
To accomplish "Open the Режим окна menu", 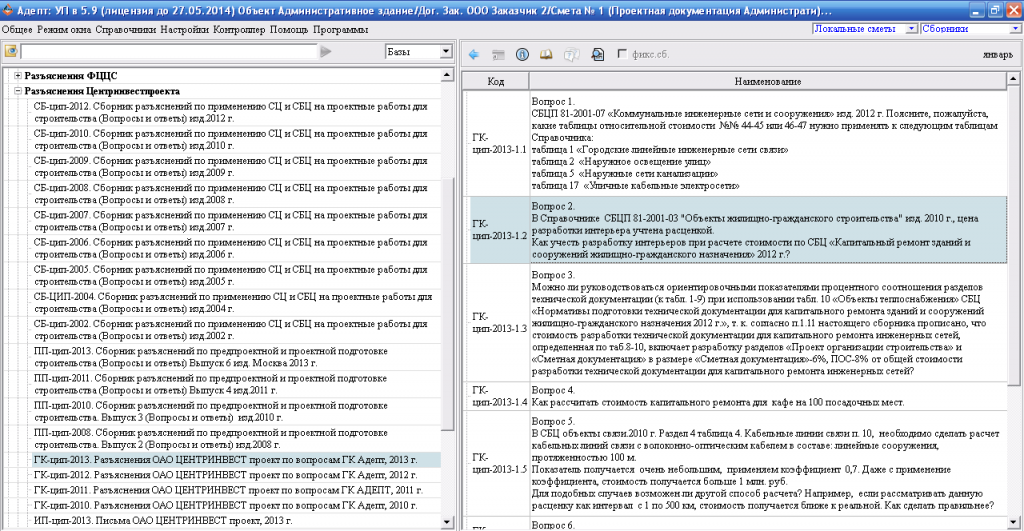I will [x=64, y=29].
